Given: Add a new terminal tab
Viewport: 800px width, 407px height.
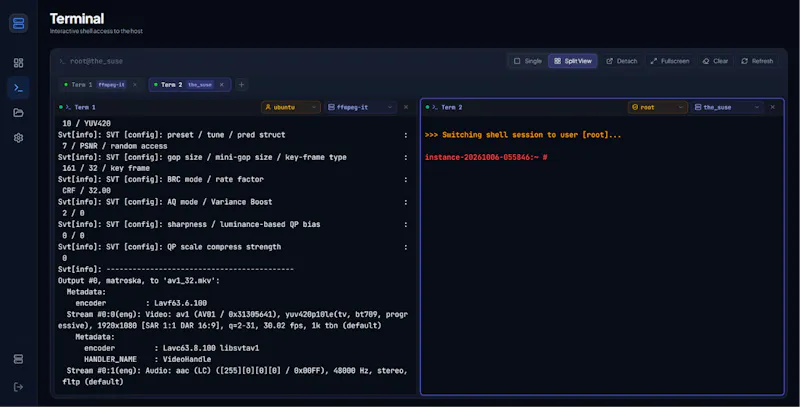Looking at the screenshot, I should click(241, 85).
